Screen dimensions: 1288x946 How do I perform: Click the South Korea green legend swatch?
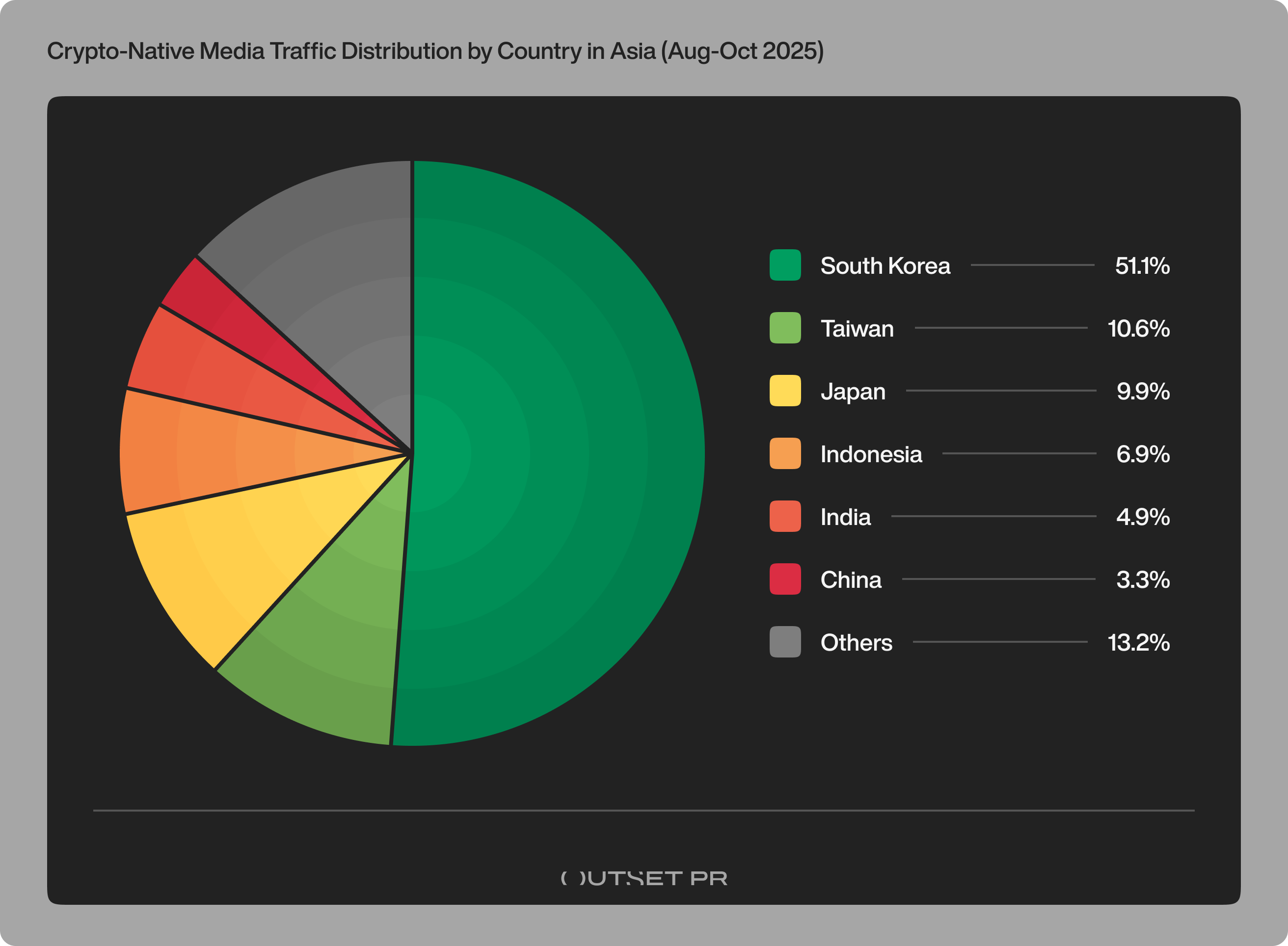(784, 265)
